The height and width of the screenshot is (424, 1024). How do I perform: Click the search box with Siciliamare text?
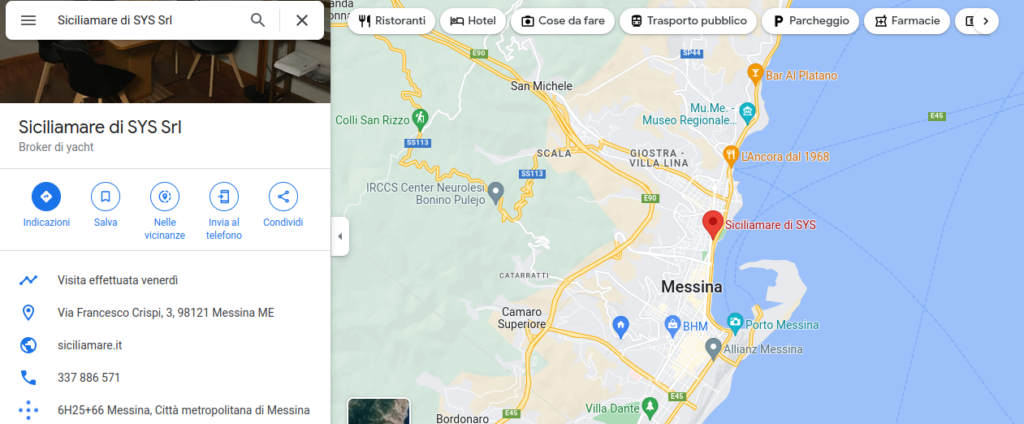coord(148,20)
